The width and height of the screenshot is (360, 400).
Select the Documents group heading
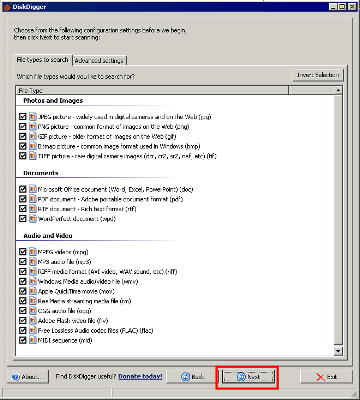click(x=41, y=173)
